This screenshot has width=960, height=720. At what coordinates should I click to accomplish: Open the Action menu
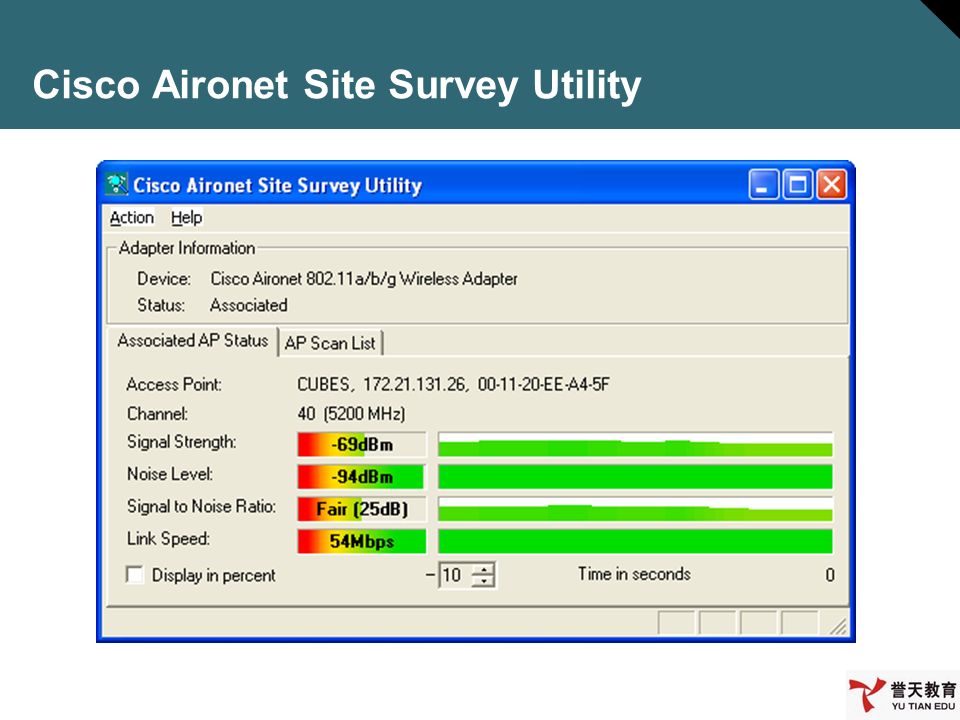point(132,217)
